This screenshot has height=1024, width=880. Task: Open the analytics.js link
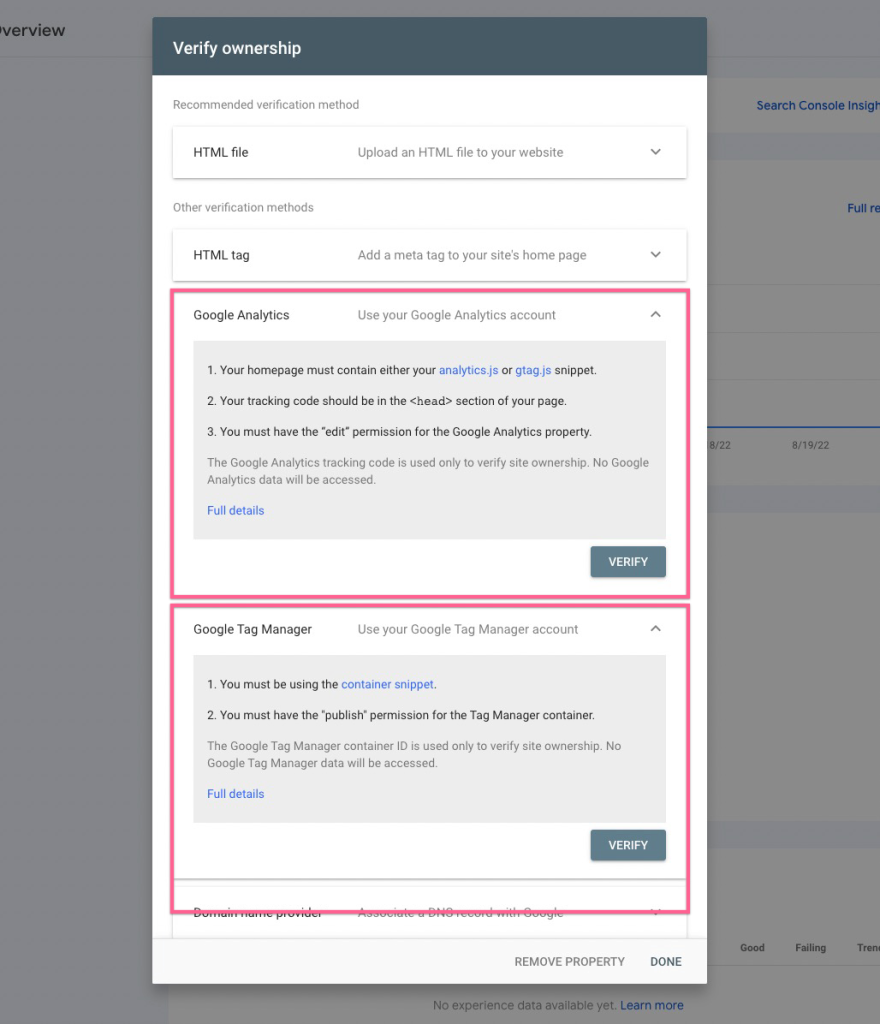(468, 370)
